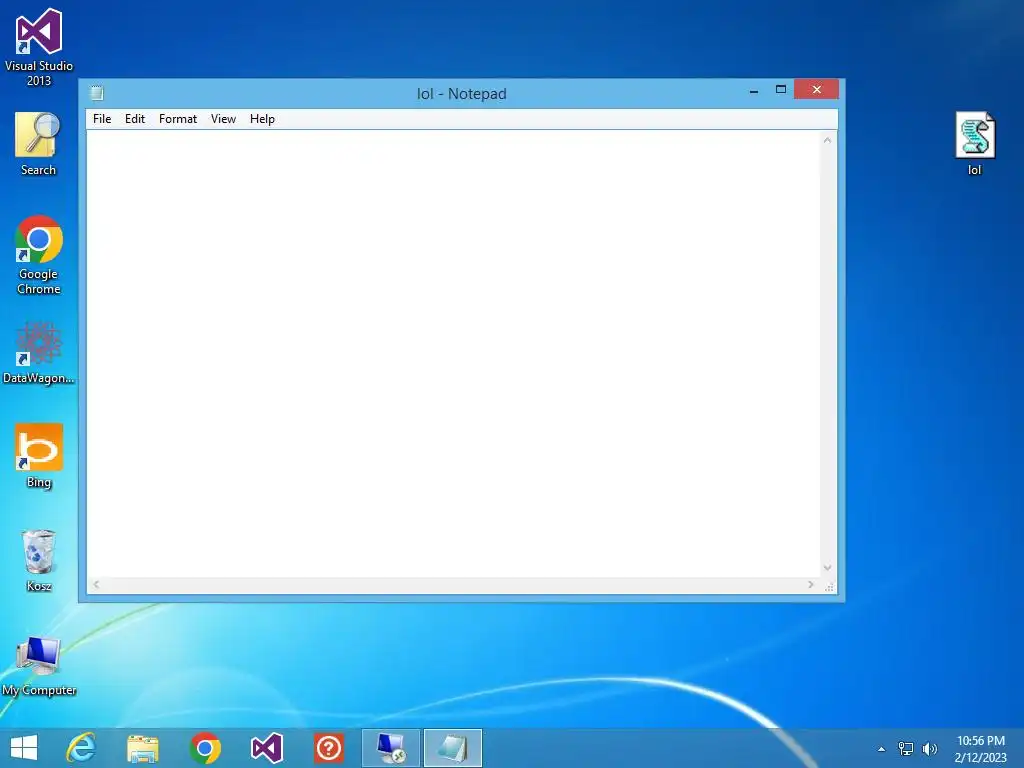Select the Search desktop icon
The width and height of the screenshot is (1024, 768).
(x=39, y=144)
